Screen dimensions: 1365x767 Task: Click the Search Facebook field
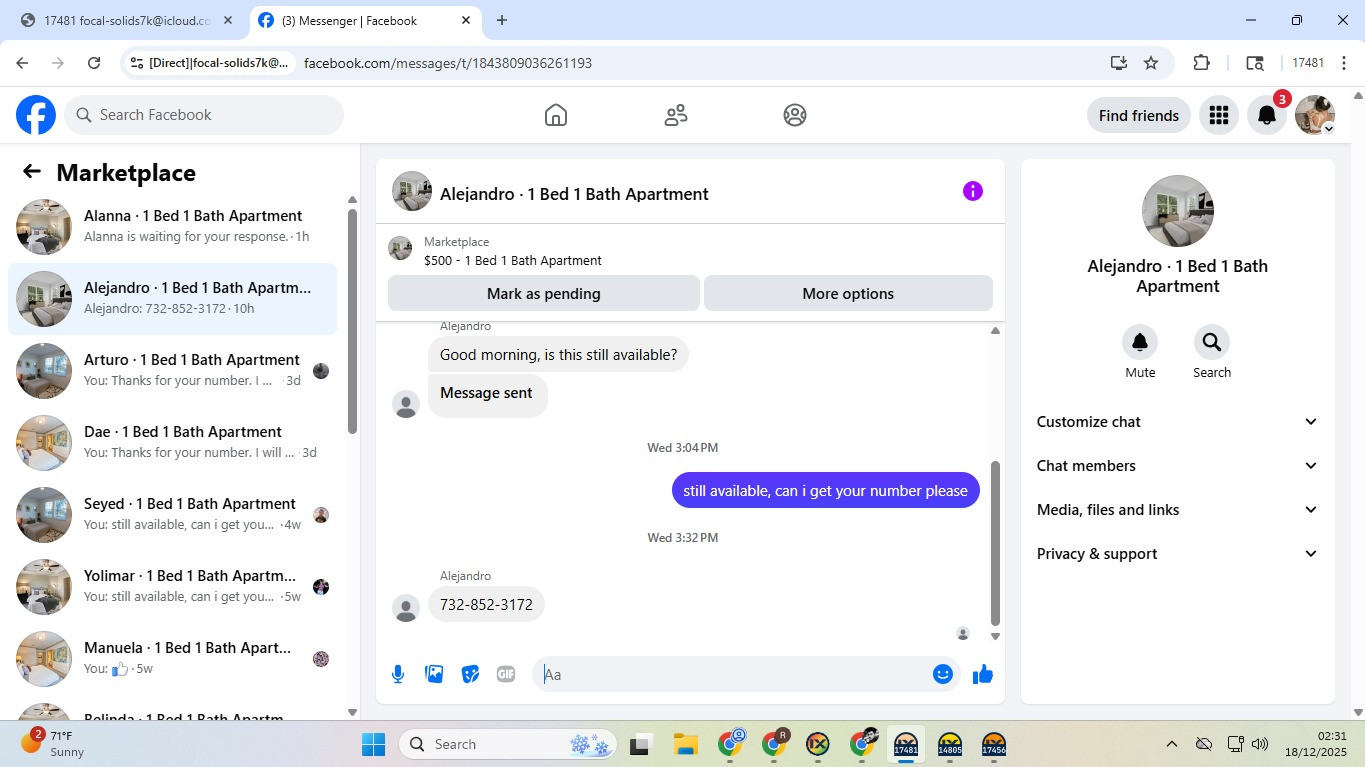(x=204, y=115)
